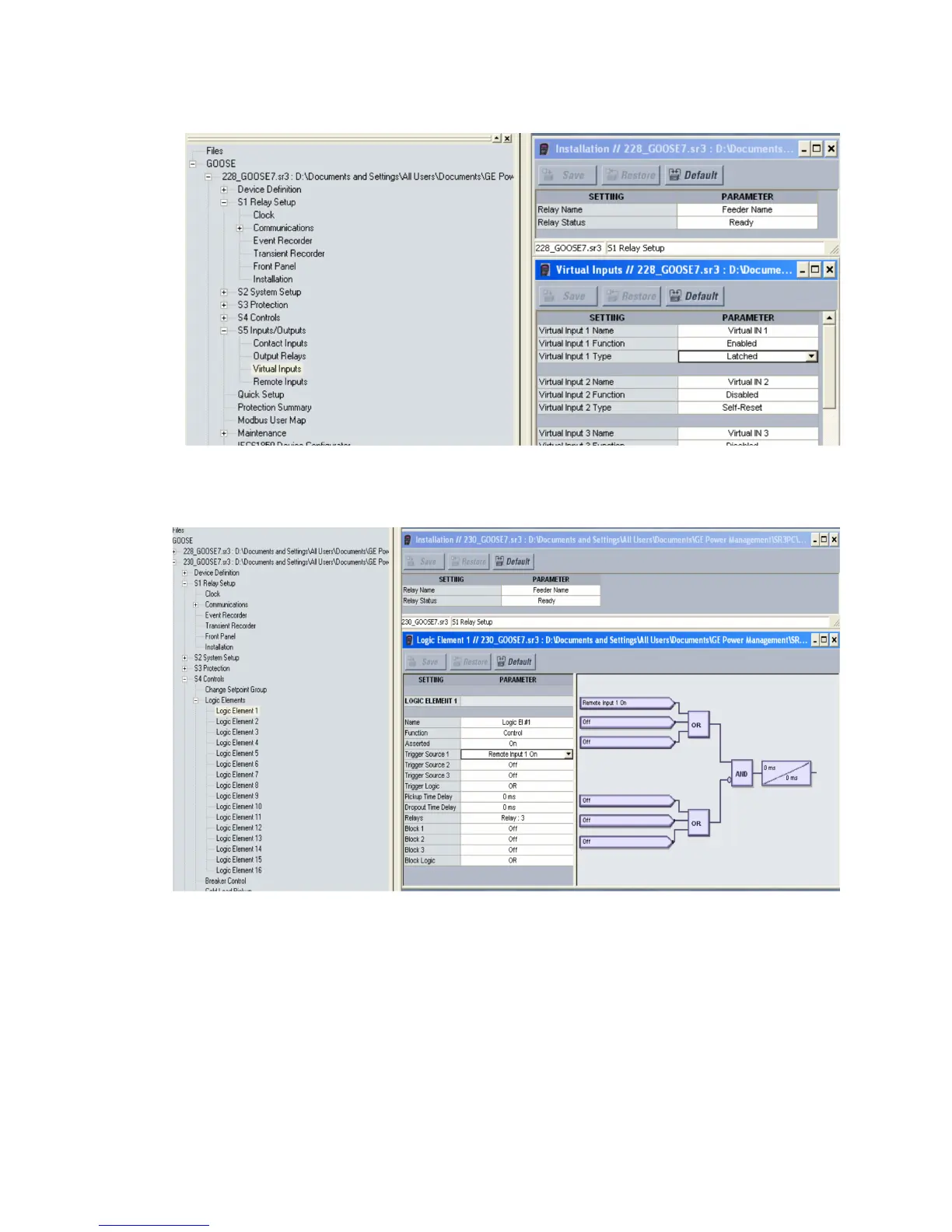Expand the Maintenance tree node
Screen dimensions: 952x1232
click(x=224, y=433)
